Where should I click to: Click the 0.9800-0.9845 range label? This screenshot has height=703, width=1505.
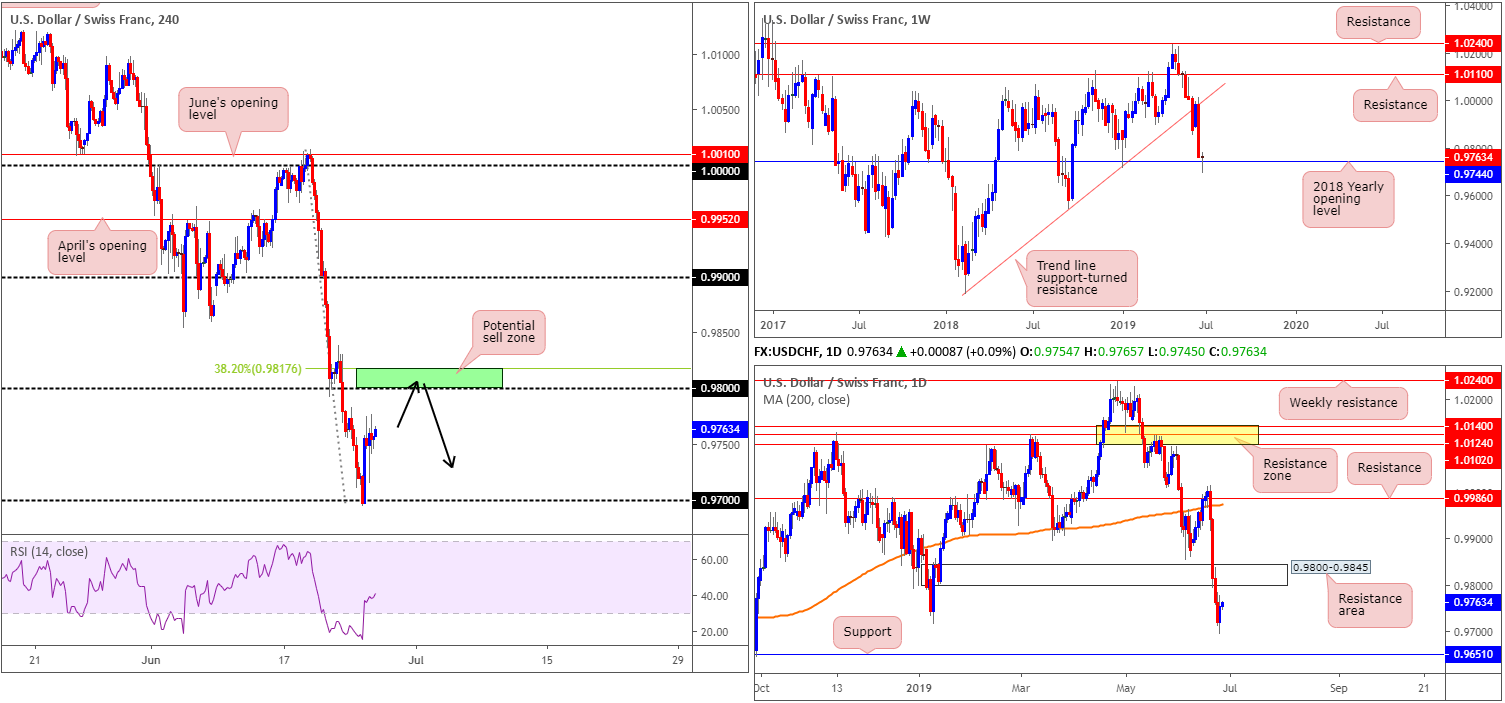(x=1329, y=567)
